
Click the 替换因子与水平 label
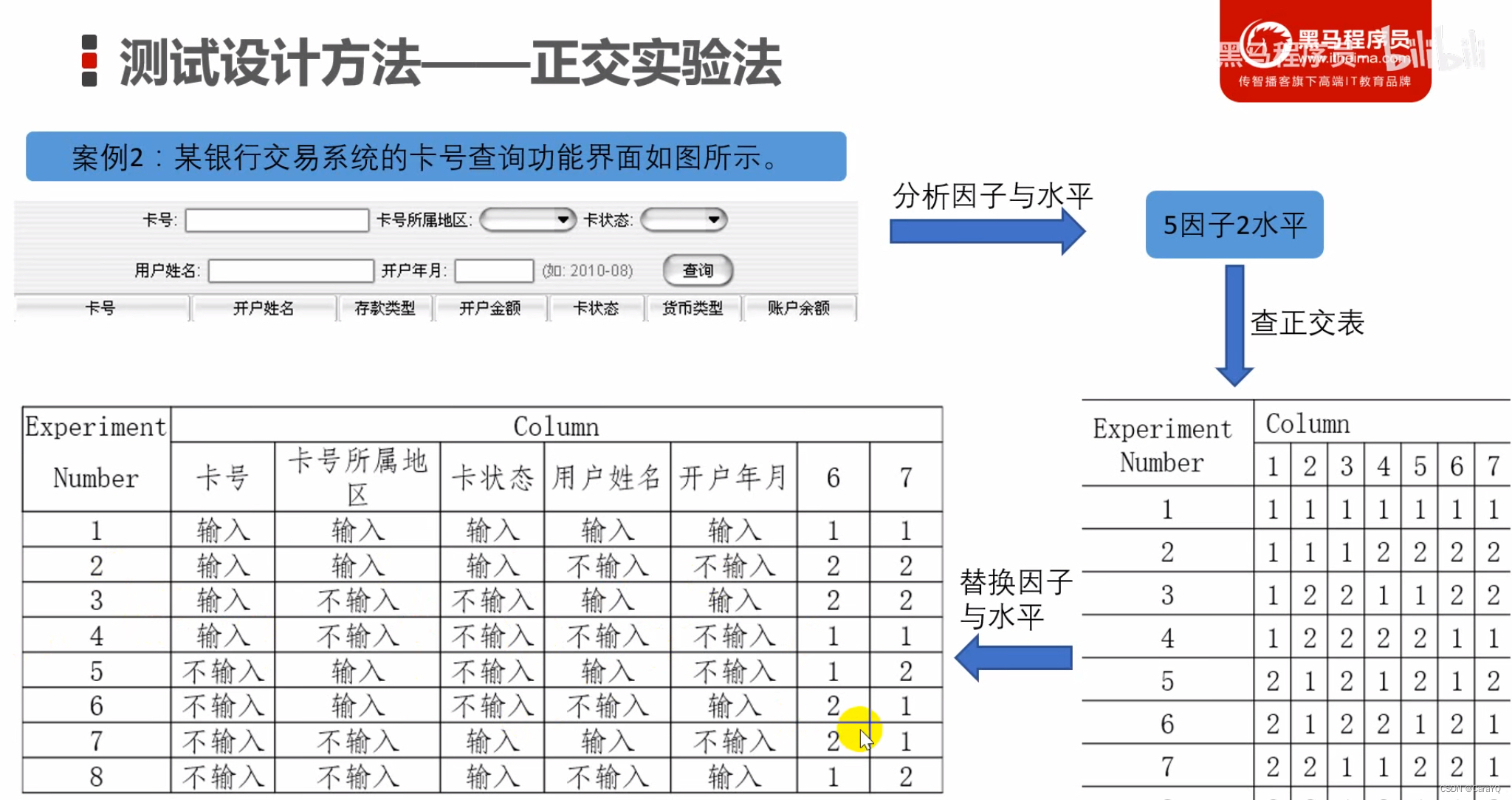click(1016, 599)
